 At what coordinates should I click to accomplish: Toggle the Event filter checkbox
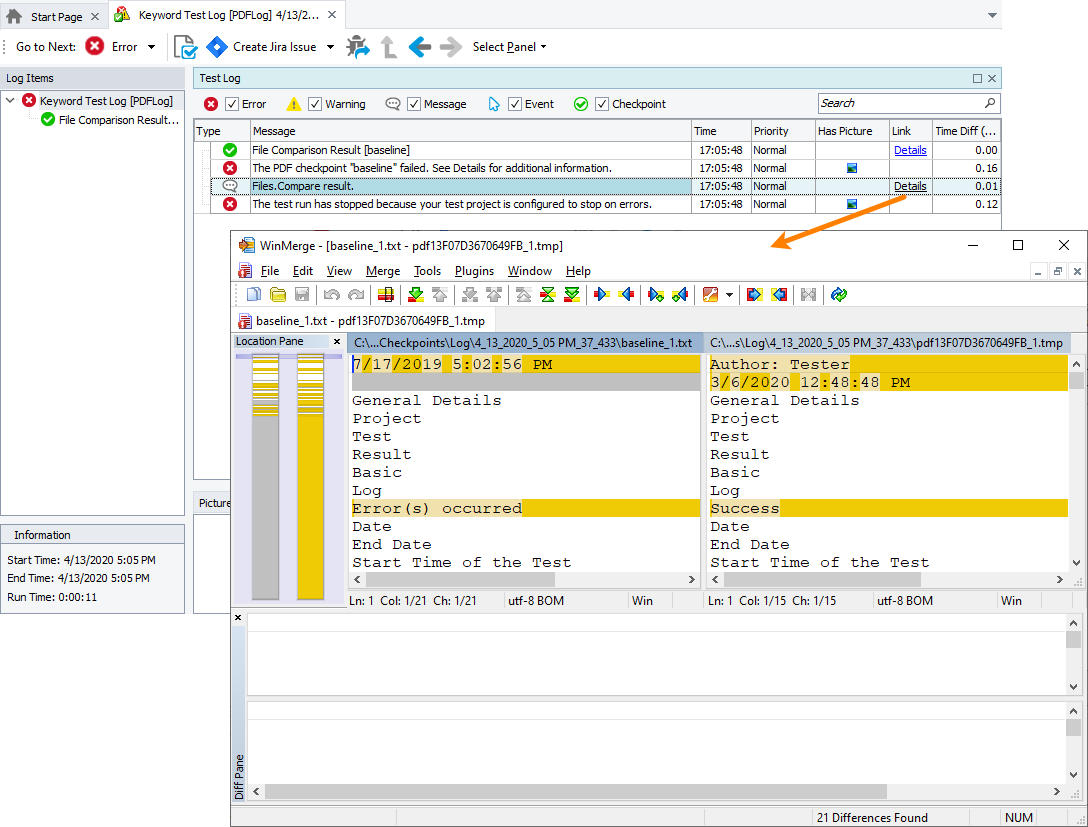click(x=516, y=103)
